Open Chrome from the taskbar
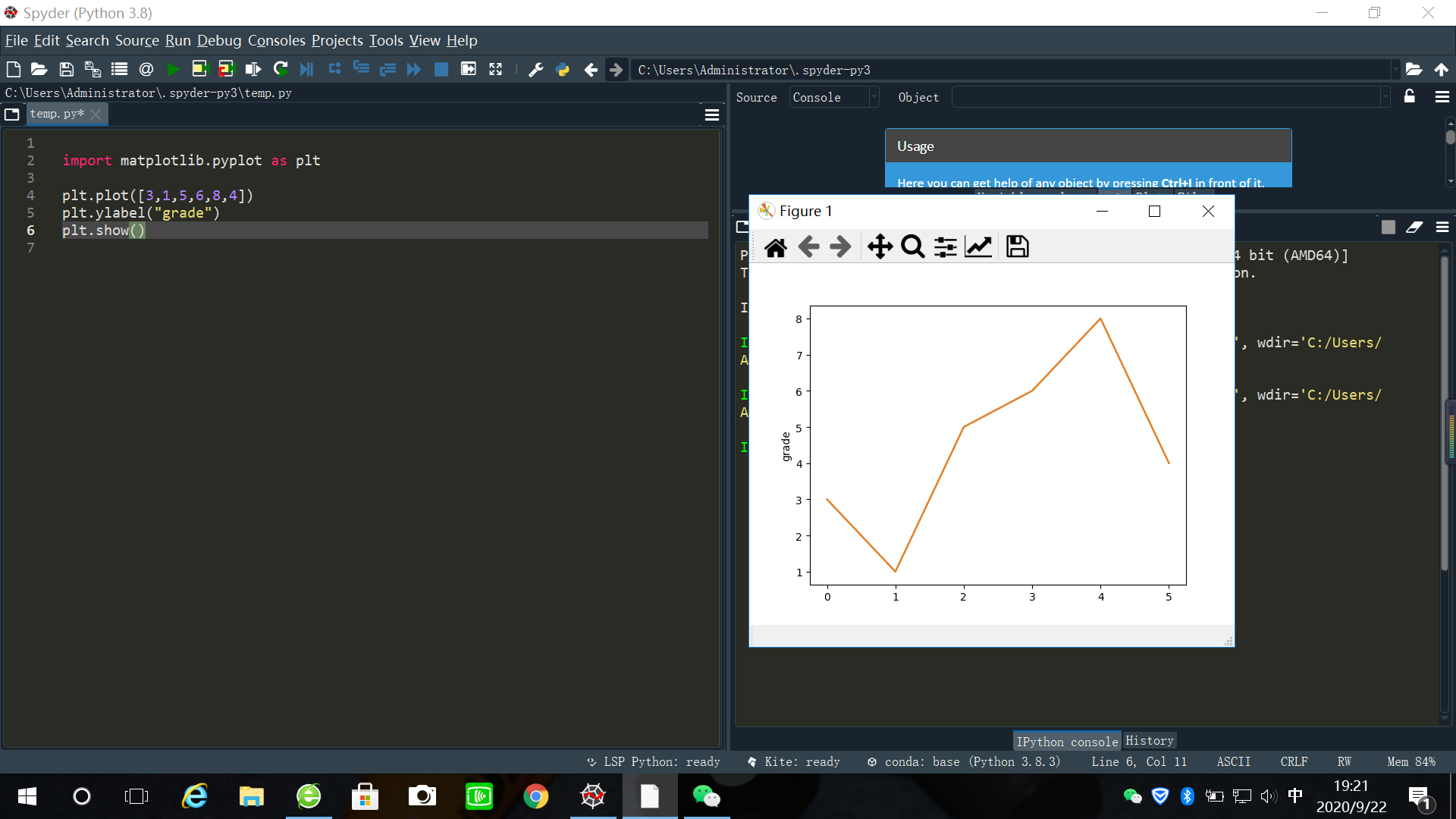Screen dimensions: 1456x819 point(535,796)
